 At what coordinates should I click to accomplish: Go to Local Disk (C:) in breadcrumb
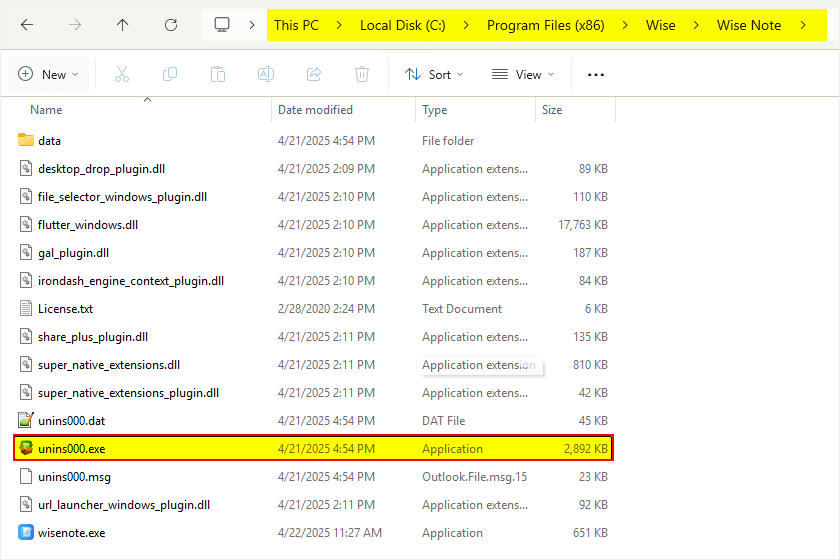[x=403, y=25]
